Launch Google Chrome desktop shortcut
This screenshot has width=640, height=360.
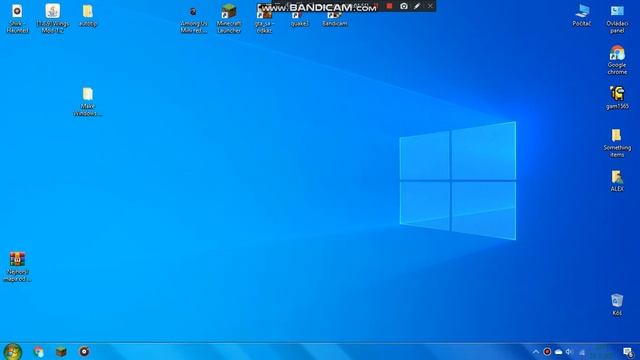coord(617,60)
